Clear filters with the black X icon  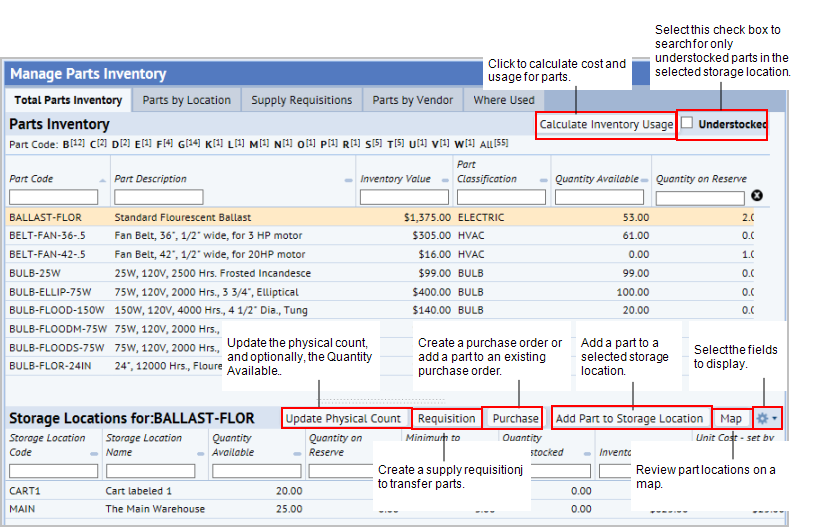[757, 195]
